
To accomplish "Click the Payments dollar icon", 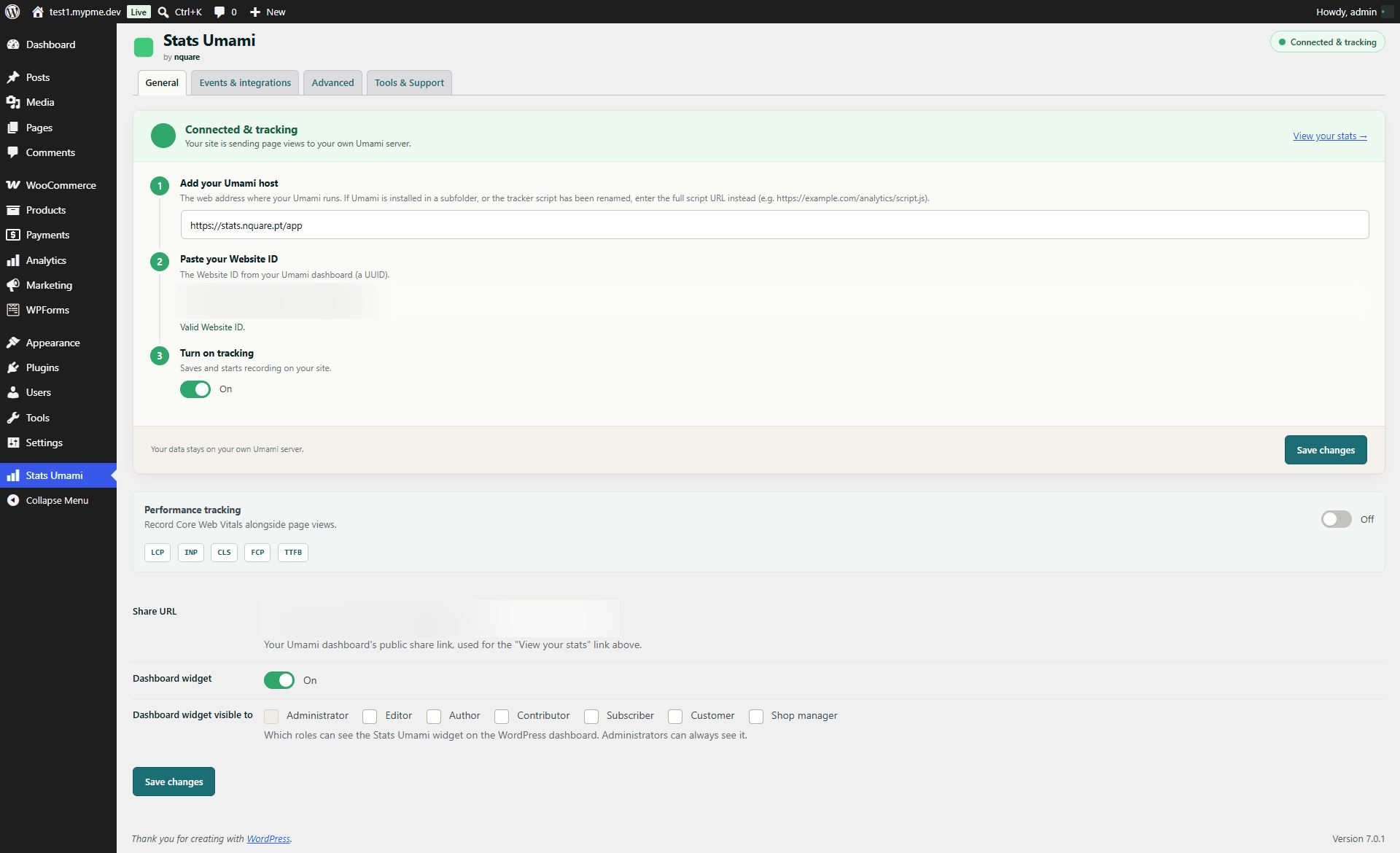I will (13, 235).
